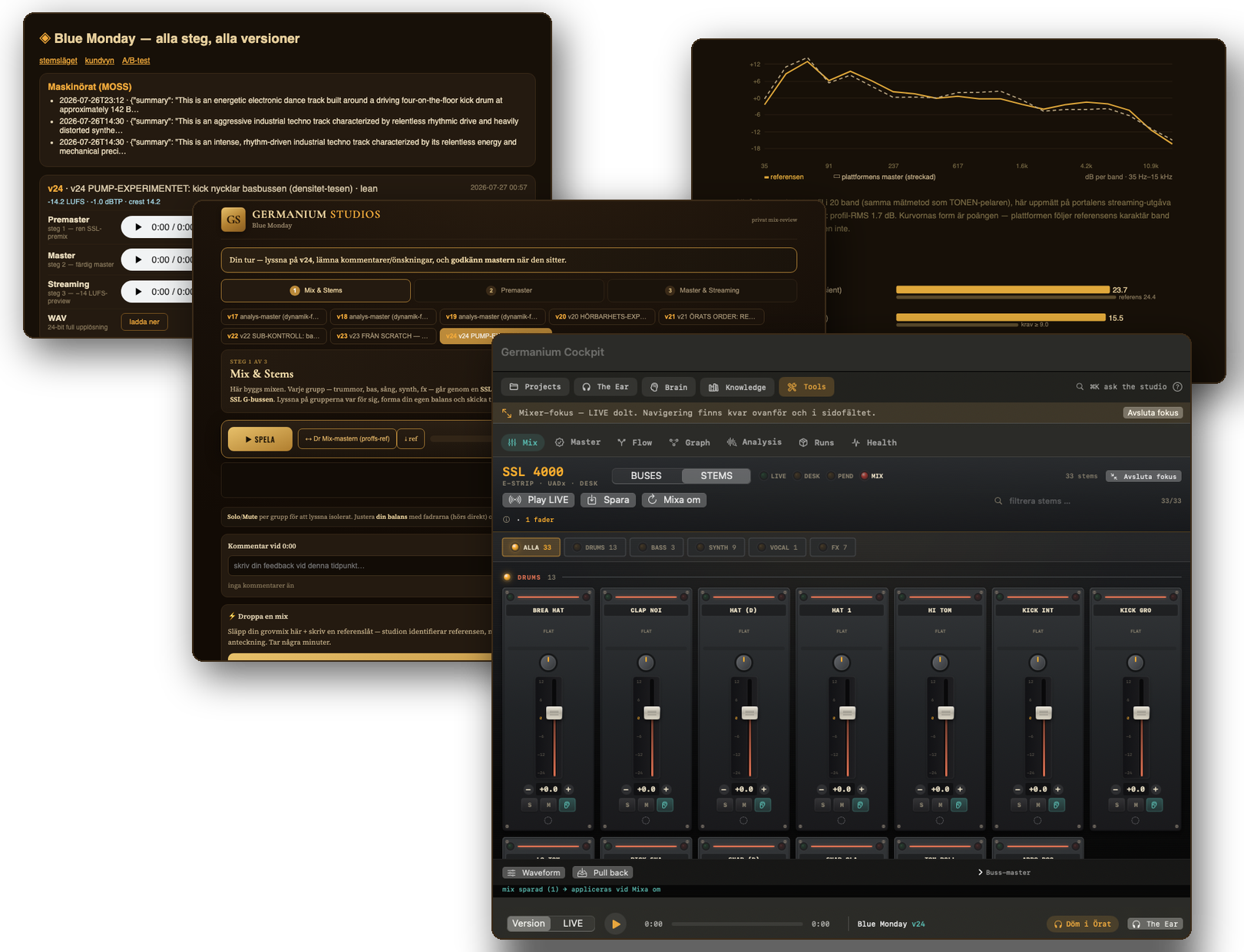The height and width of the screenshot is (952, 1244).
Task: Click the ask the studio search icon
Action: [x=1080, y=387]
